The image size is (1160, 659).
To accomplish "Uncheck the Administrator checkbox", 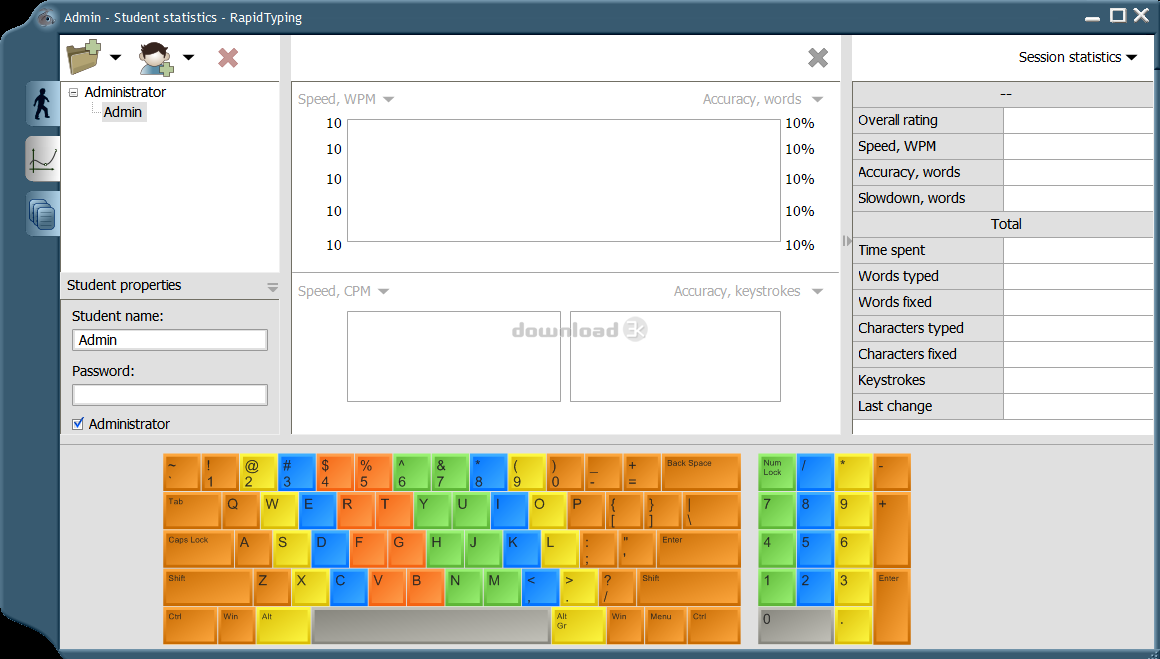I will (x=77, y=423).
